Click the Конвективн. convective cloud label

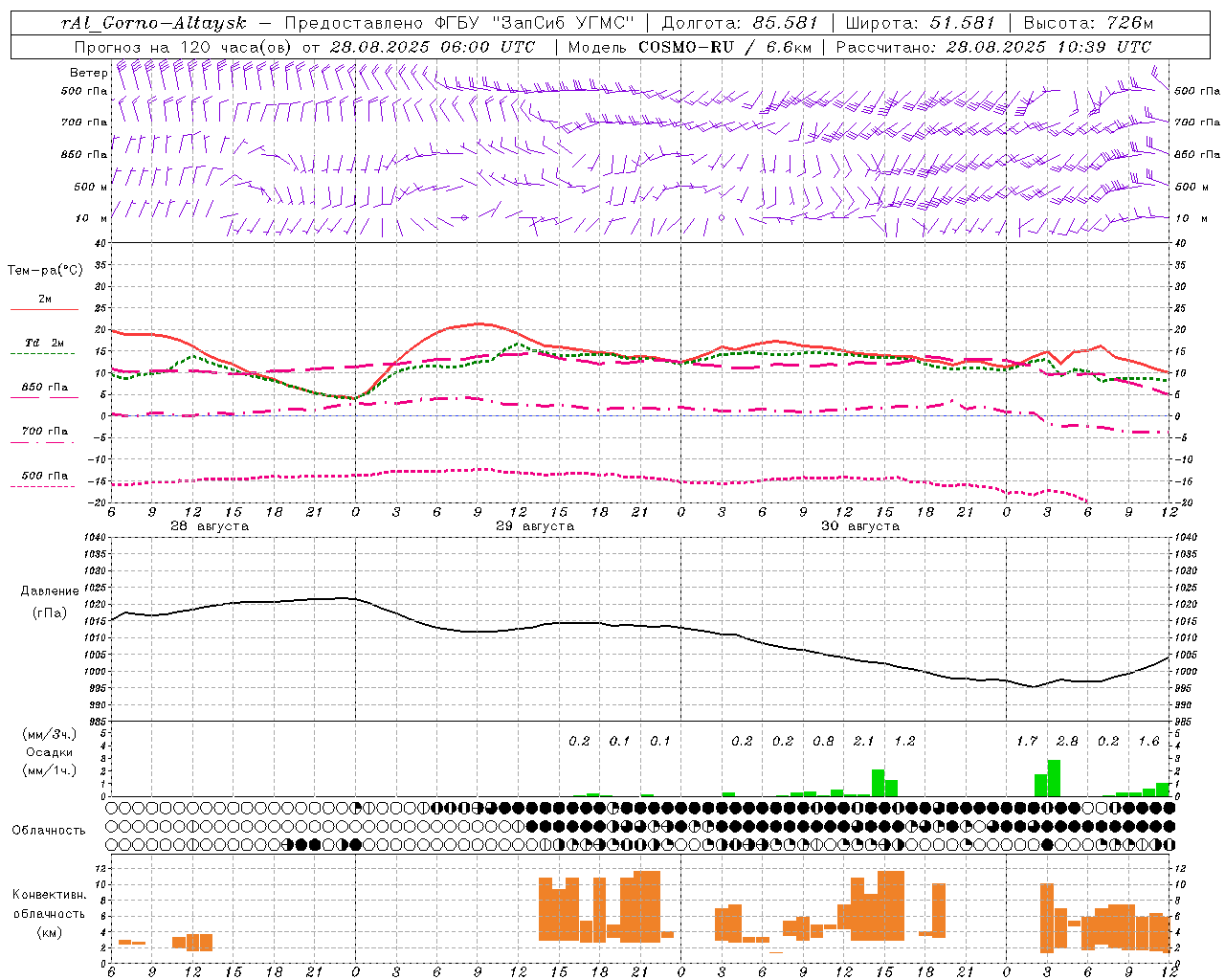click(x=49, y=895)
